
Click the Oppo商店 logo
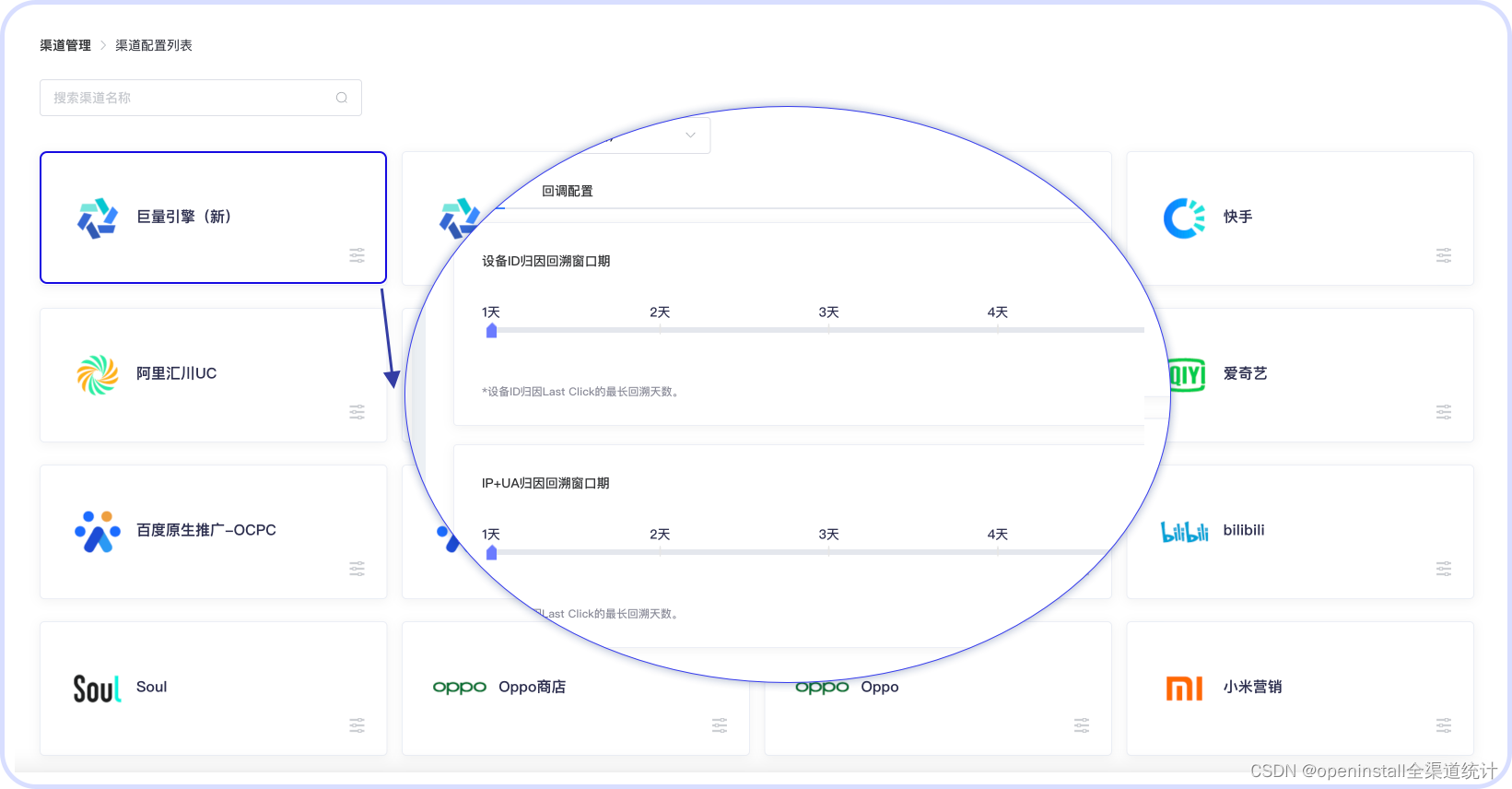click(460, 688)
